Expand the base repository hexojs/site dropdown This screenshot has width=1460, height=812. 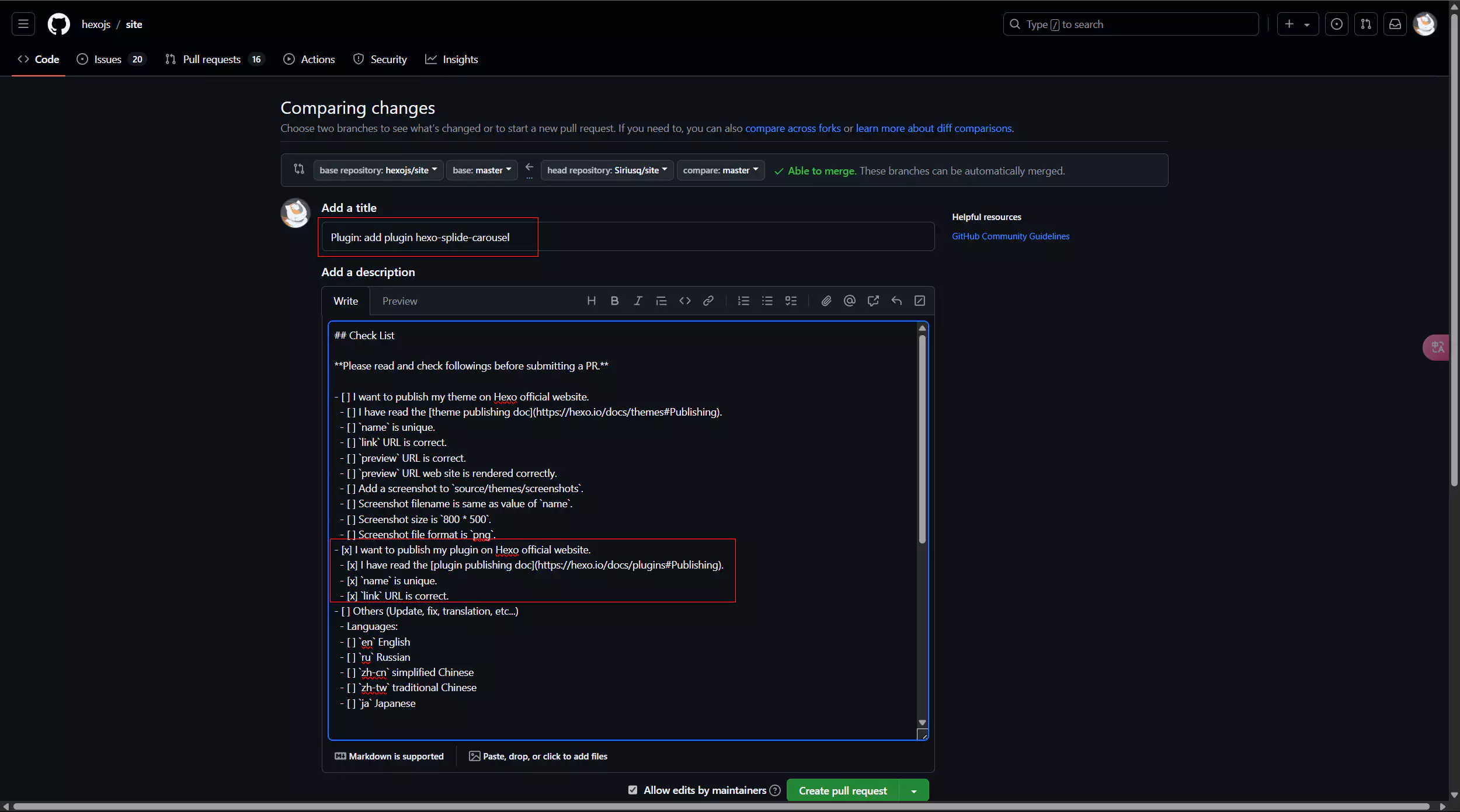tap(378, 170)
